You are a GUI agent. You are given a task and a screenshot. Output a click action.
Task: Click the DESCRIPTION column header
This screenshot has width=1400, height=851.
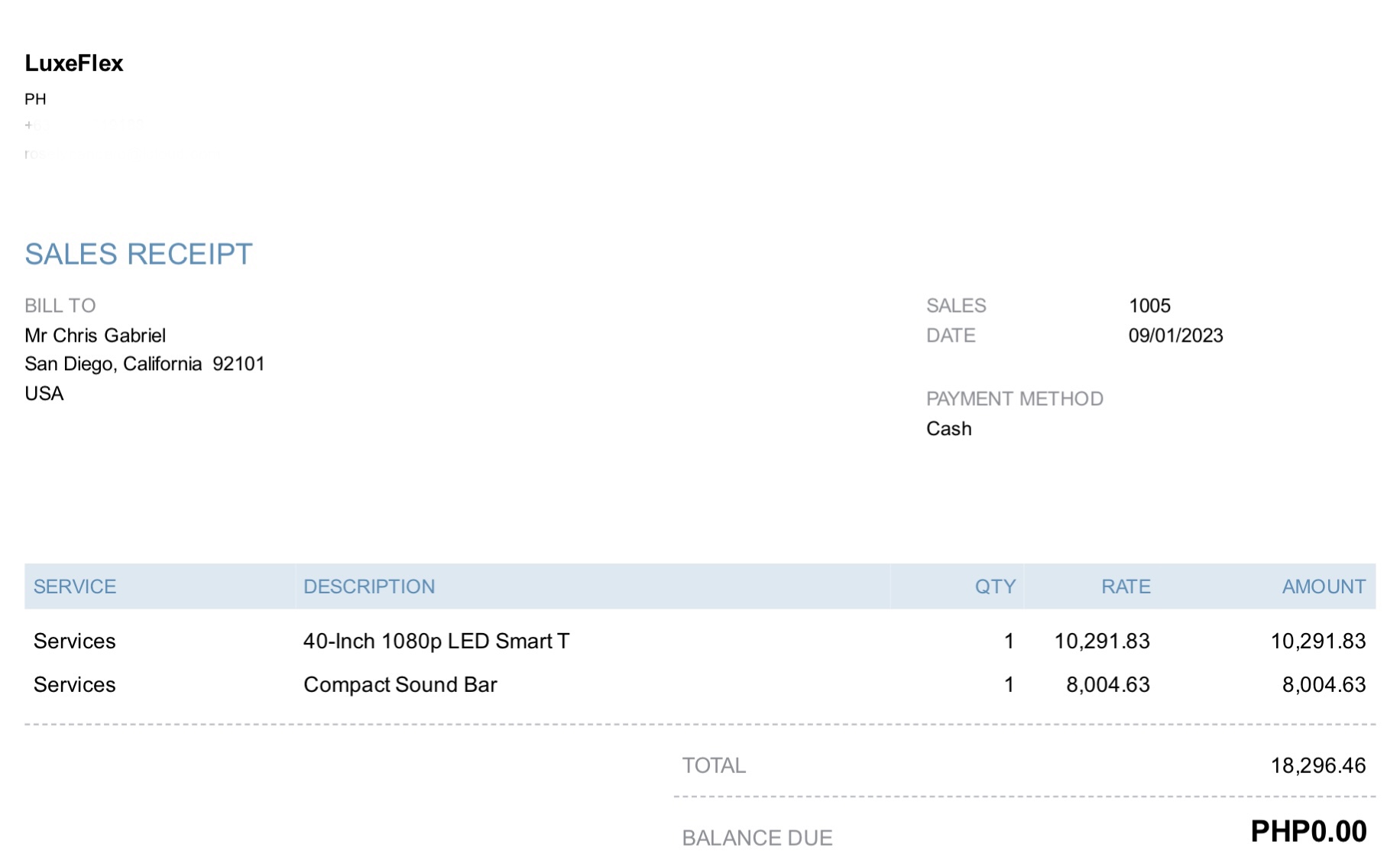[x=369, y=586]
